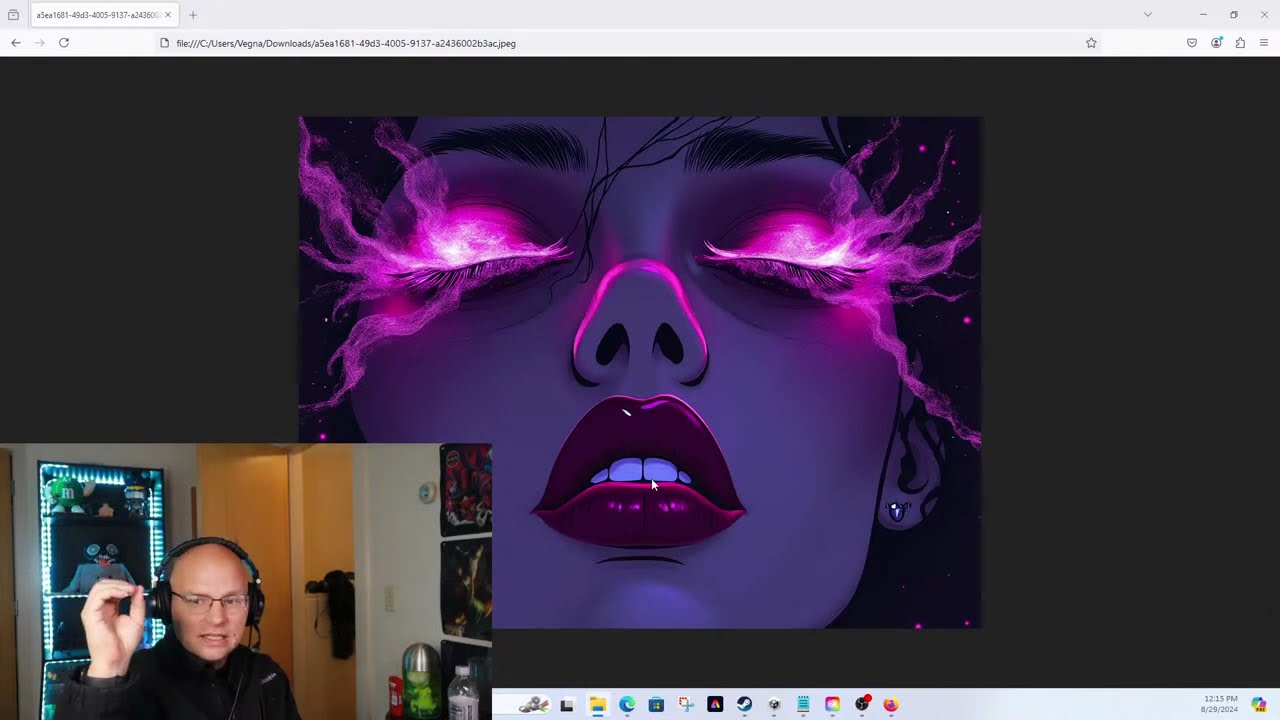Open the Firefox application menu
Image resolution: width=1280 pixels, height=720 pixels.
[x=1264, y=43]
